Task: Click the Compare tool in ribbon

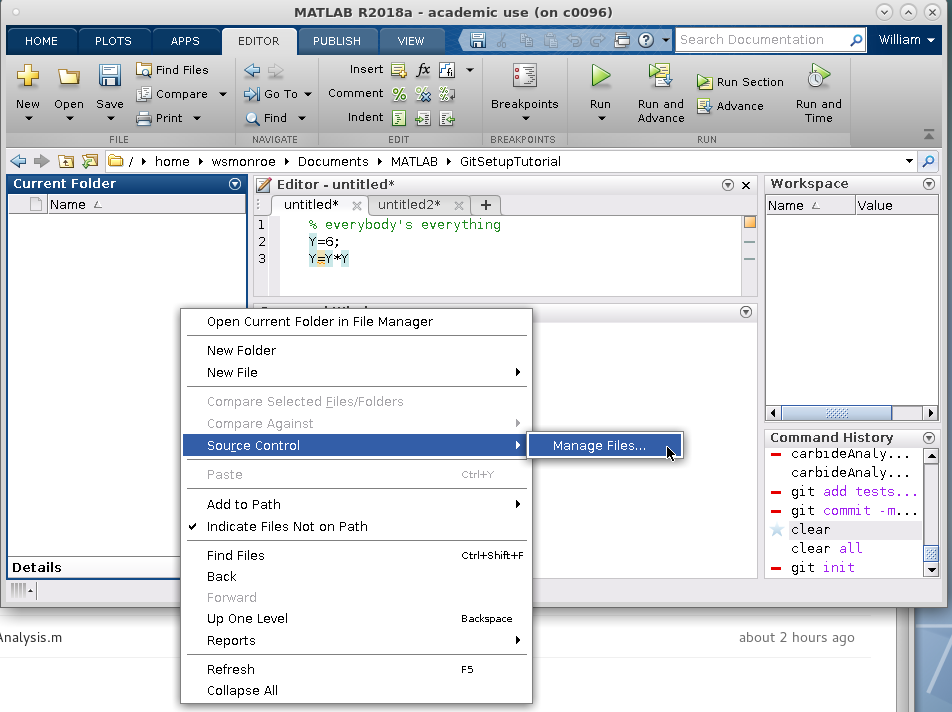Action: point(172,94)
